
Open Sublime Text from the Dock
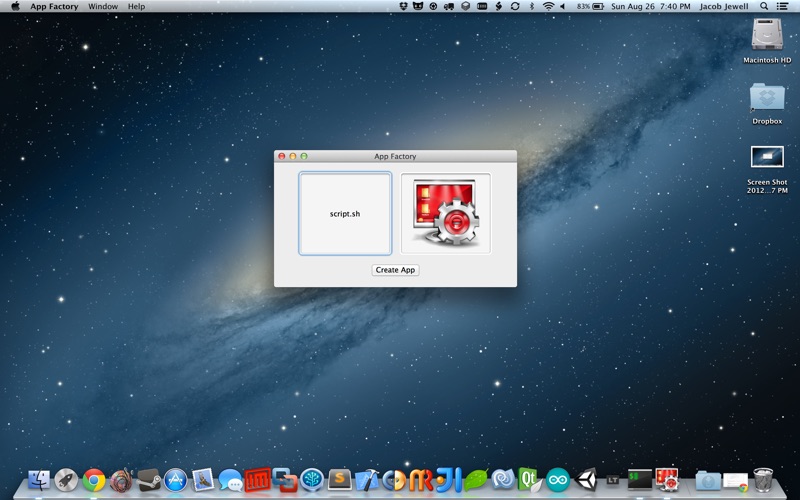[x=340, y=480]
